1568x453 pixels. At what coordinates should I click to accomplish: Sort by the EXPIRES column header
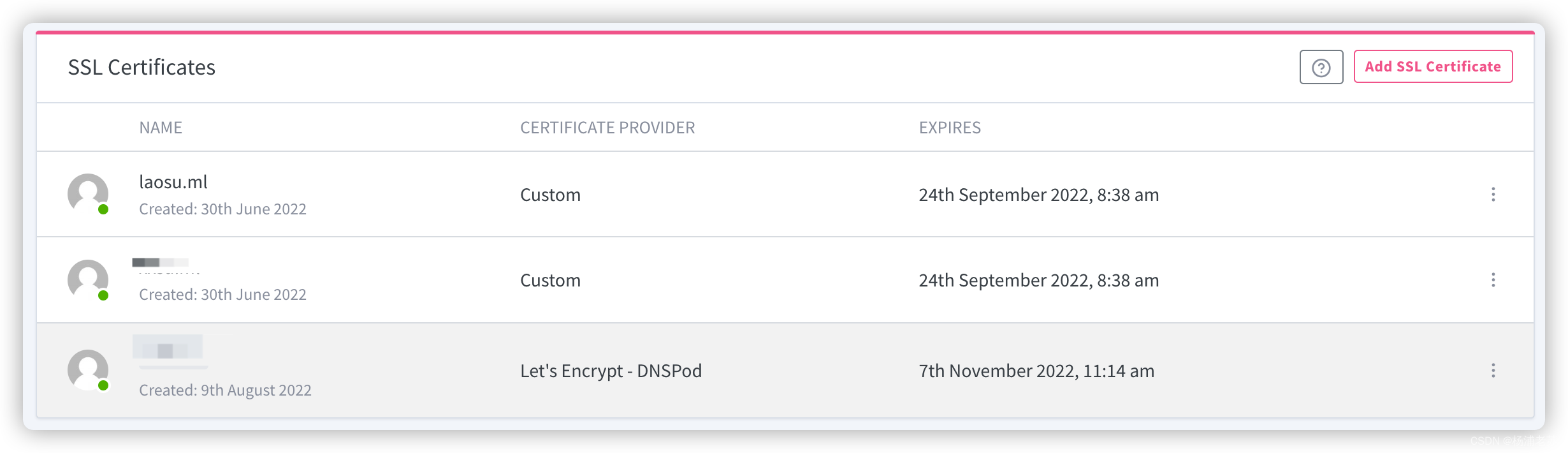949,127
